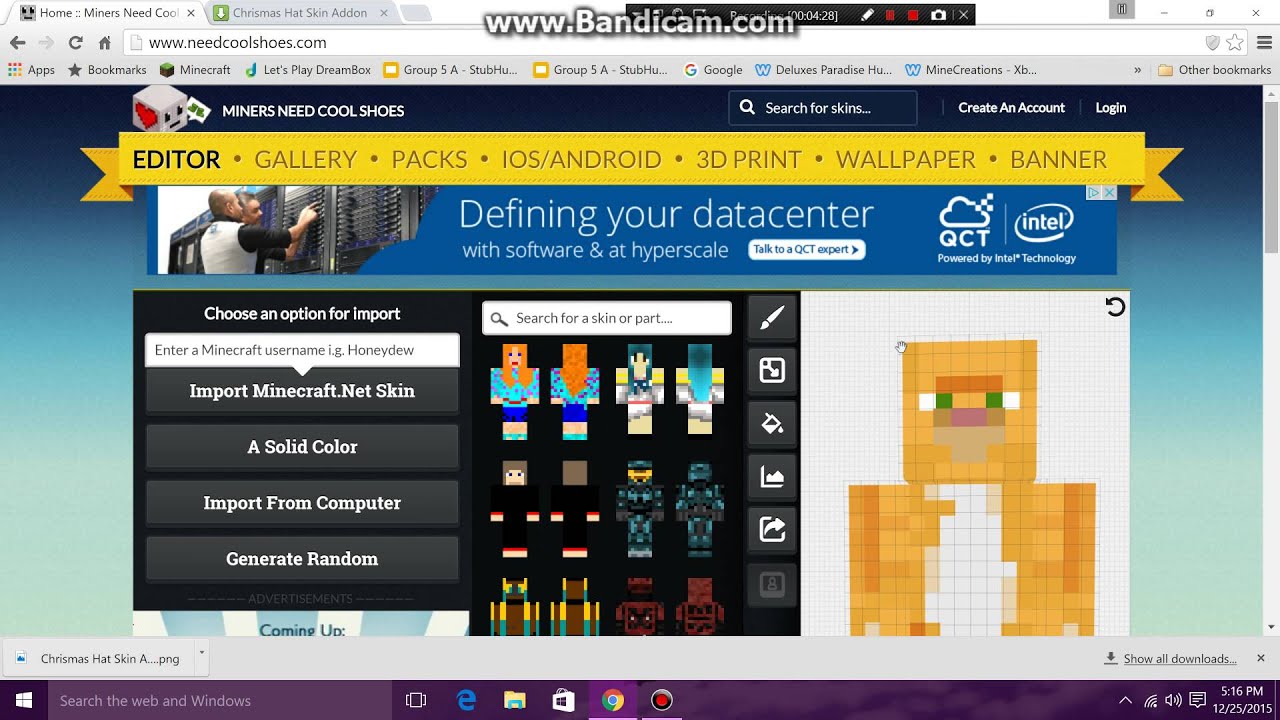Reload the needcoolshoes page
The height and width of the screenshot is (720, 1280).
click(x=75, y=42)
